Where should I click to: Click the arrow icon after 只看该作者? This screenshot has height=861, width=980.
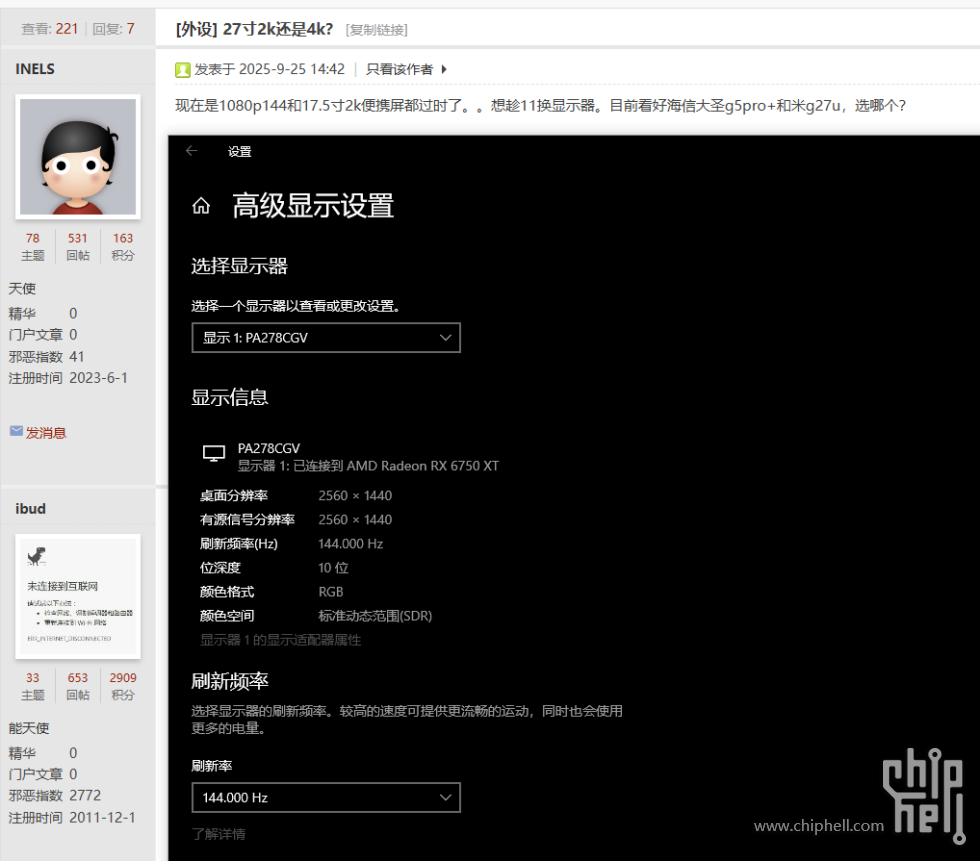(x=444, y=69)
